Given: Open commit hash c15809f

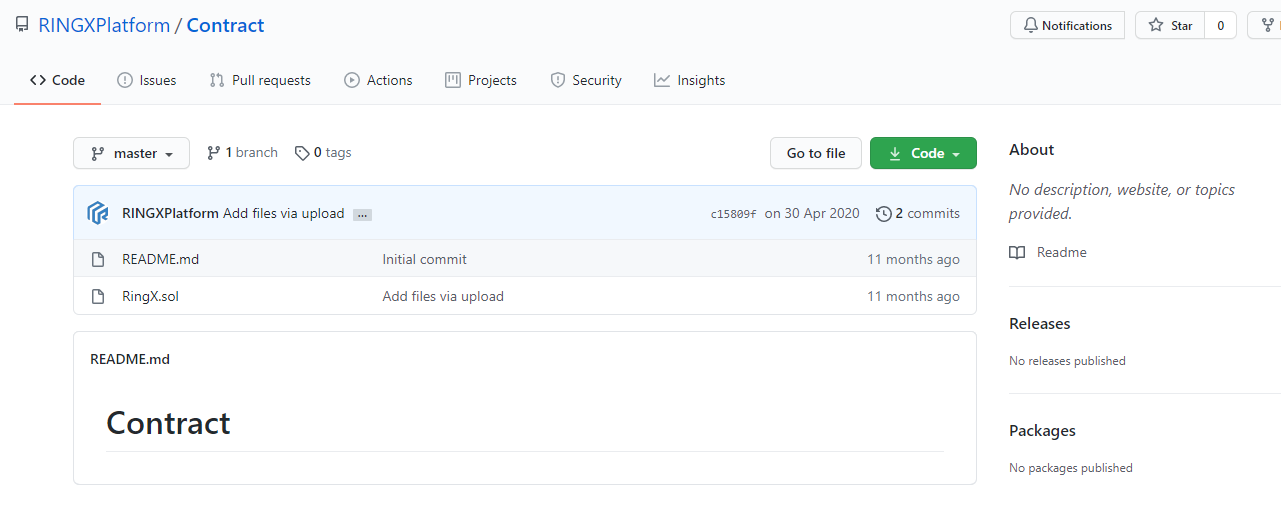Looking at the screenshot, I should click(733, 214).
